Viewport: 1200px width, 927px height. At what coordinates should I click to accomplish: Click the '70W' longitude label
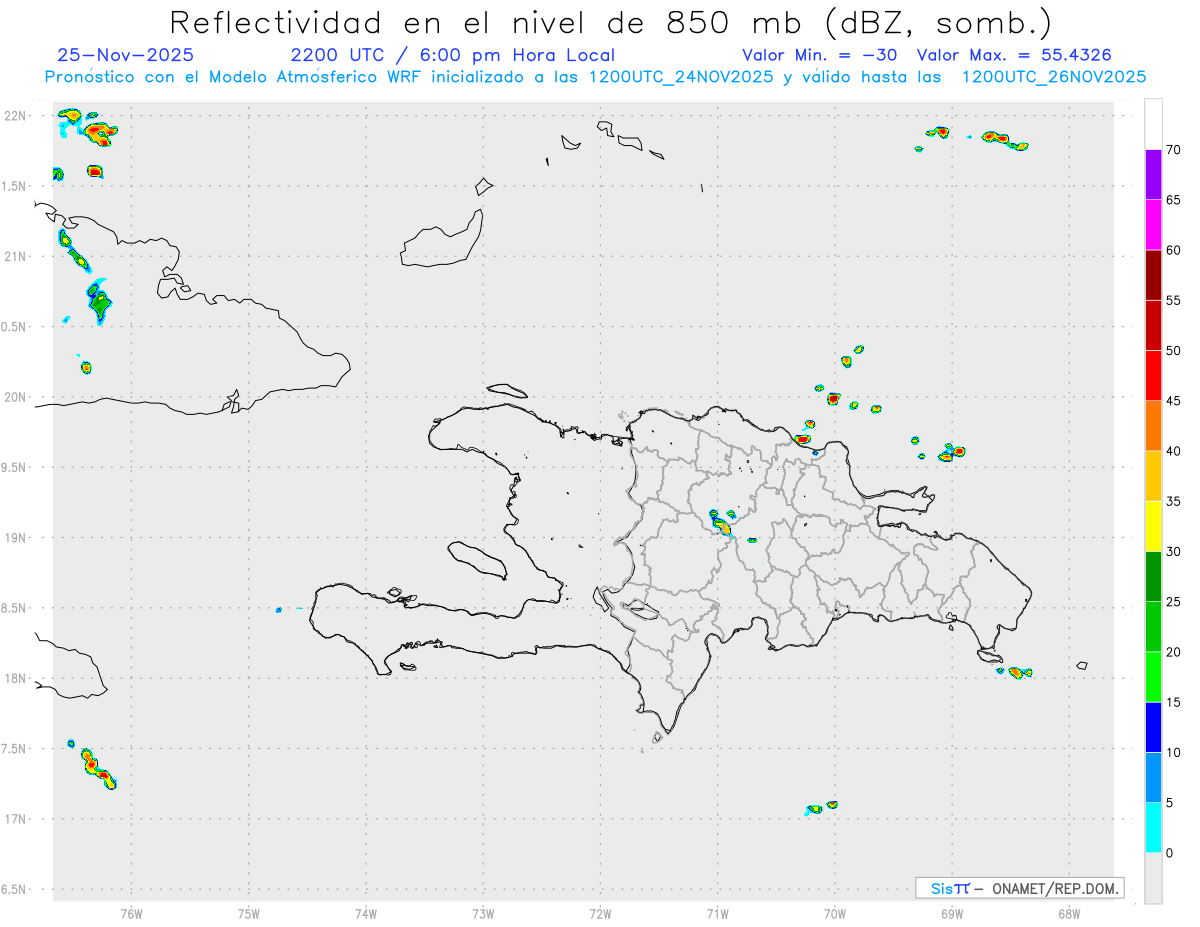coord(835,912)
